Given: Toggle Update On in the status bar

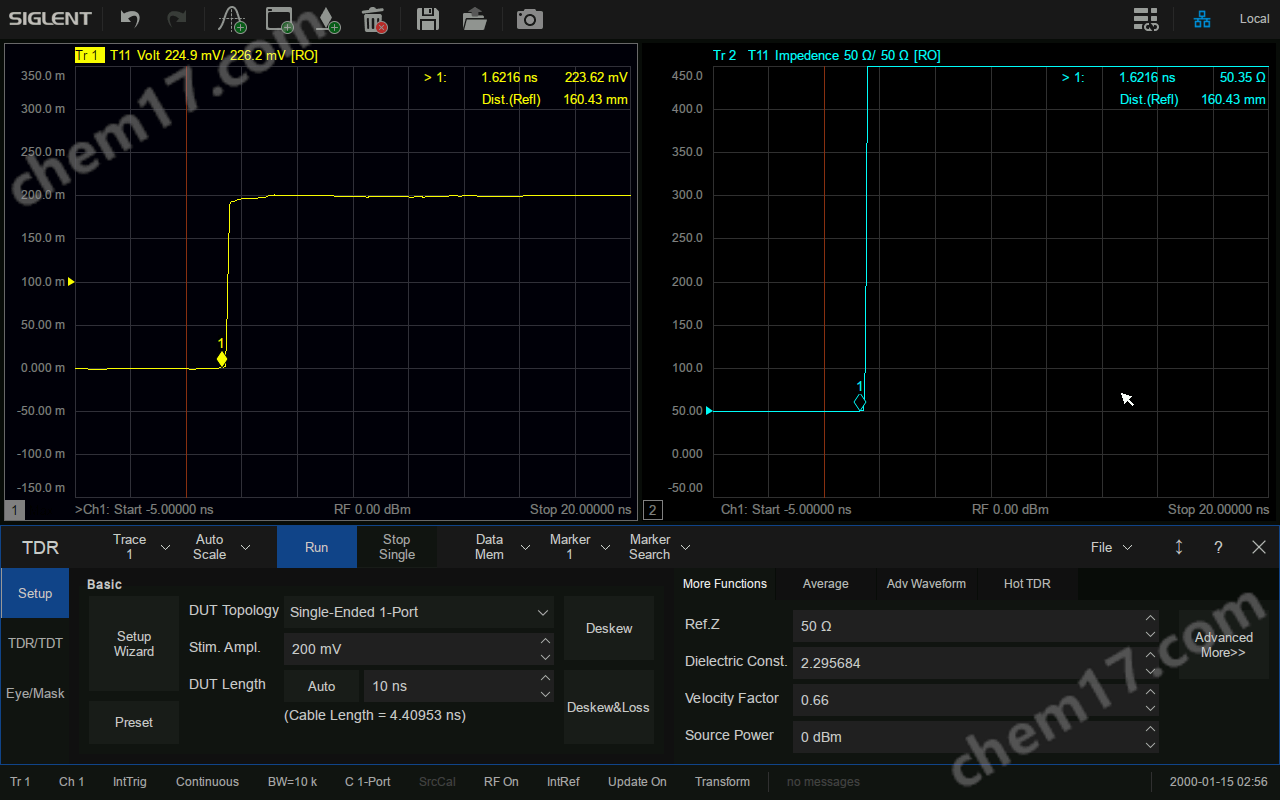Looking at the screenshot, I should coord(637,782).
